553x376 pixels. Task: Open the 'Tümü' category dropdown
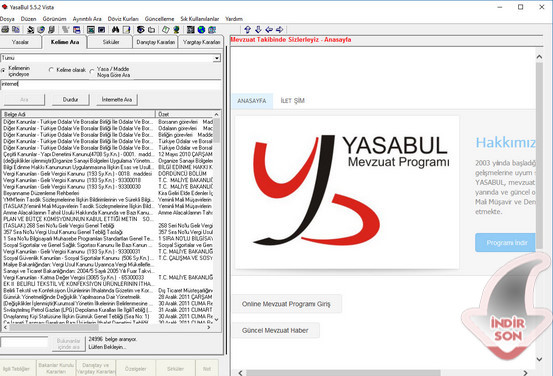(217, 58)
